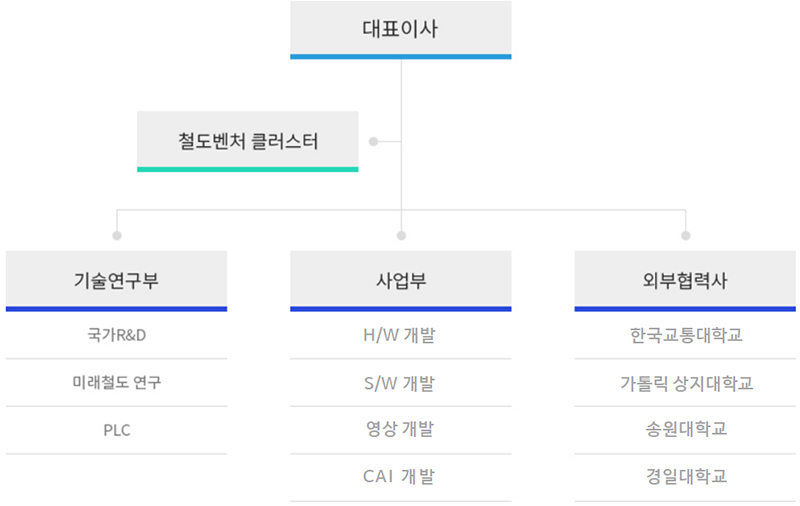Click the connector dot above 기술연구부
Image resolution: width=800 pixels, height=506 pixels.
[x=117, y=236]
